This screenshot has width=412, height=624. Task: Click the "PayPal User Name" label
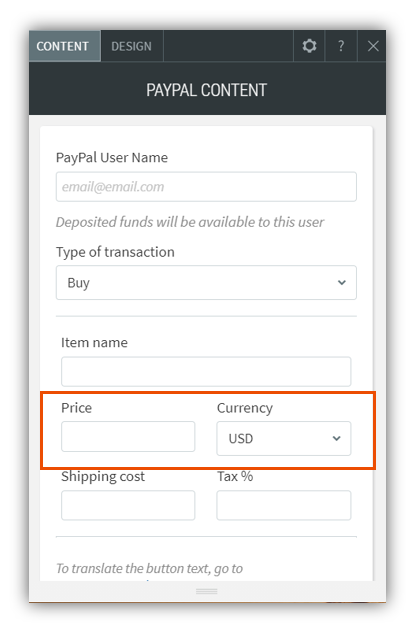point(112,158)
